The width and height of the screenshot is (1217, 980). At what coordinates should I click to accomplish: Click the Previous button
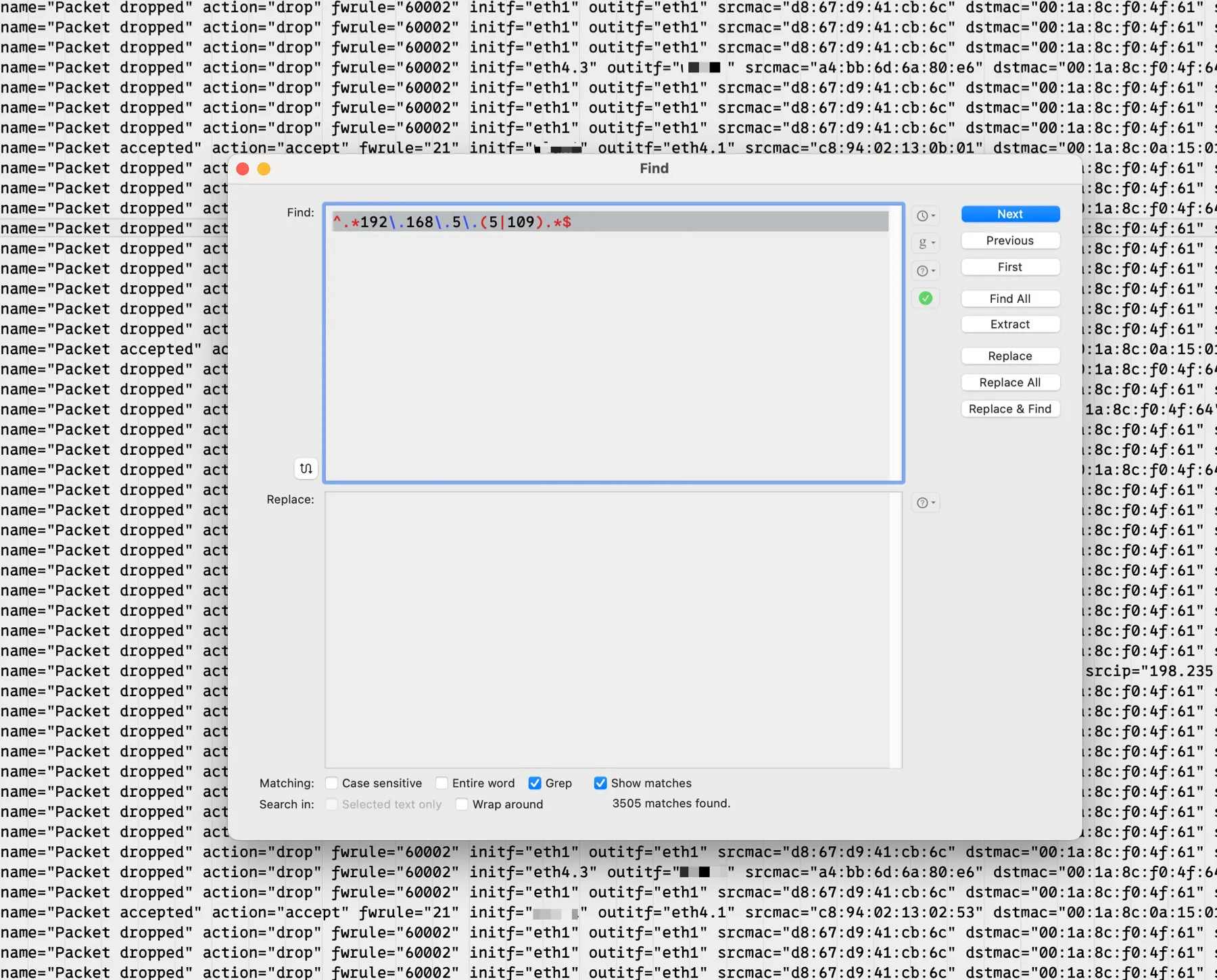pyautogui.click(x=1010, y=240)
